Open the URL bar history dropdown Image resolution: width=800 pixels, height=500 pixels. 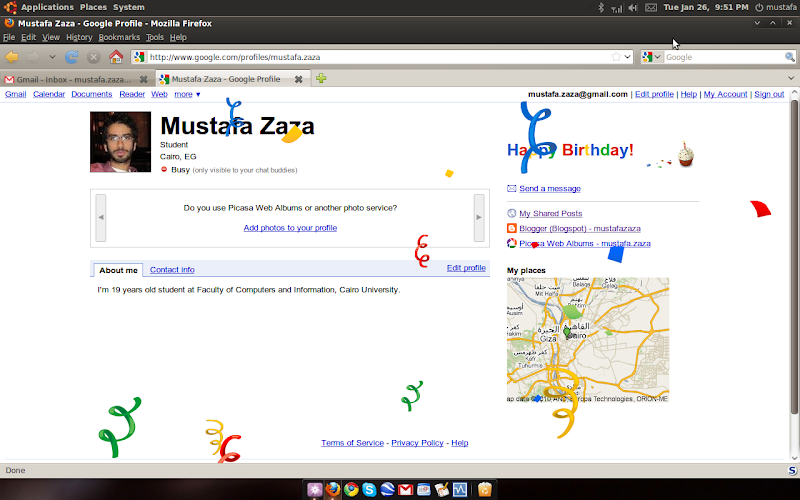point(628,57)
